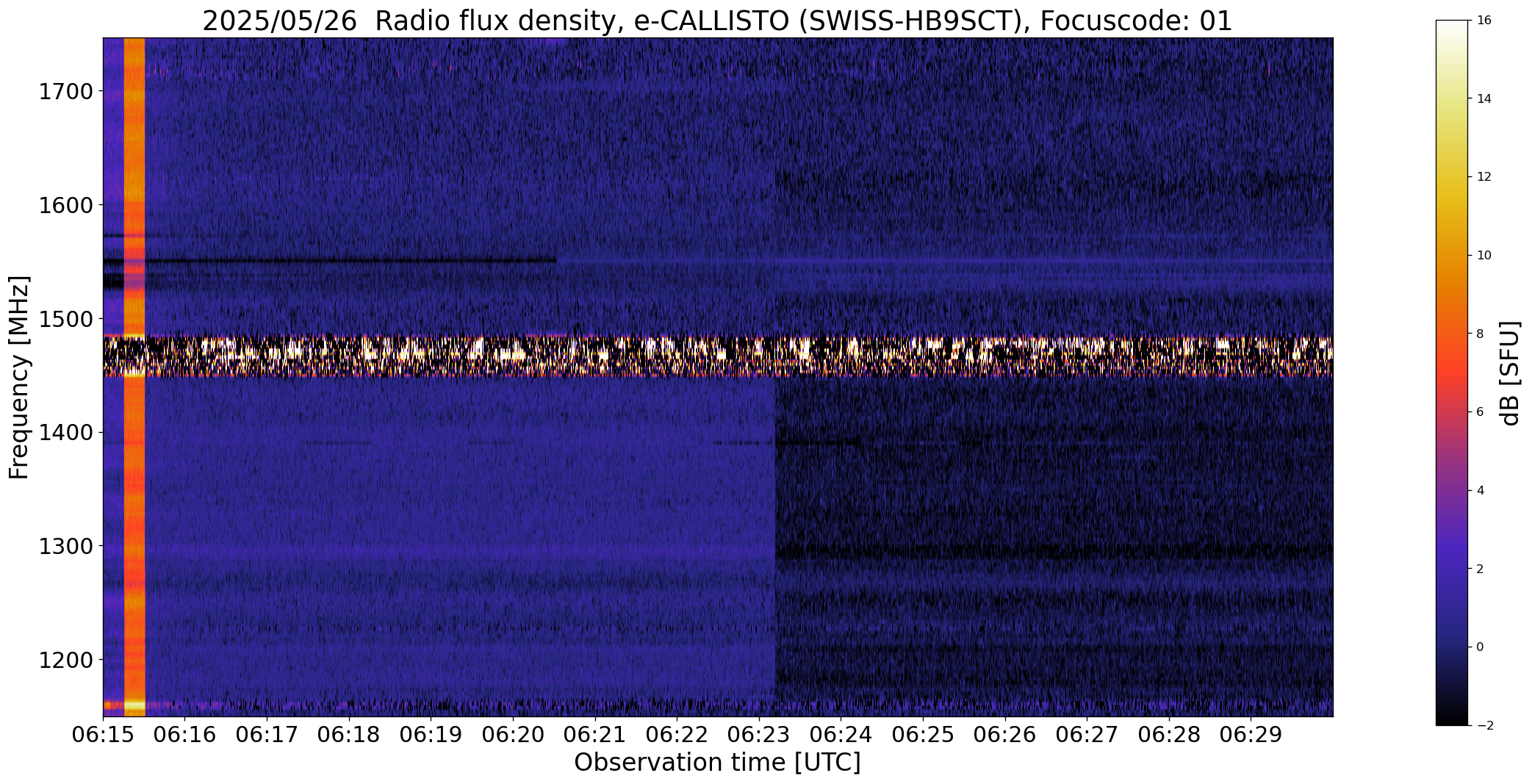
Task: Click the 06:29 time tick label
Action: [1251, 735]
